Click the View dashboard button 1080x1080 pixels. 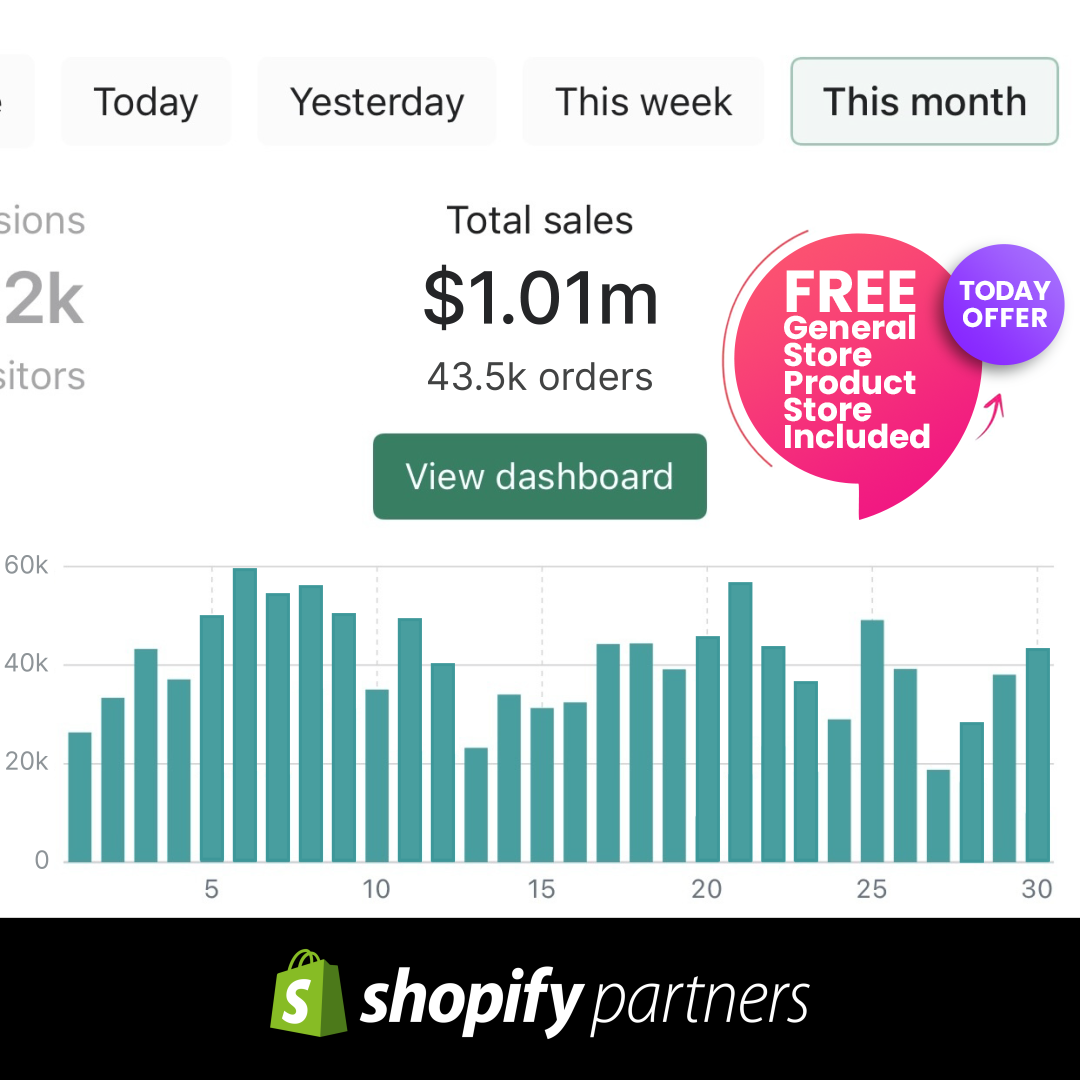[540, 477]
